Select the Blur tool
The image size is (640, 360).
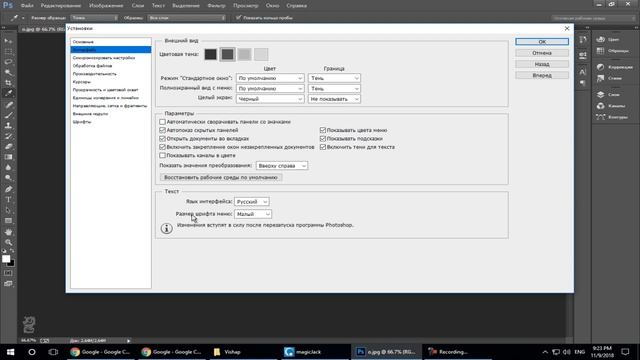(8, 168)
